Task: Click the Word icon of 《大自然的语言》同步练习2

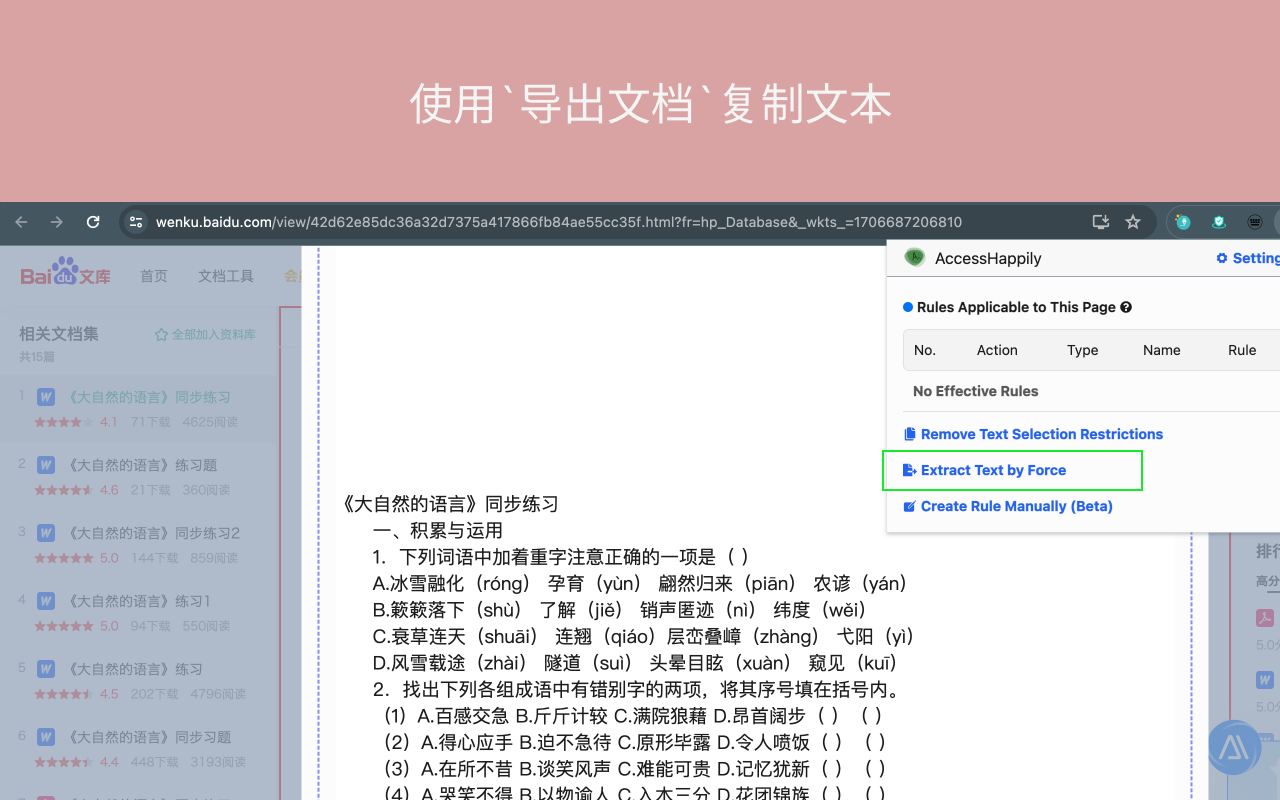Action: [46, 533]
